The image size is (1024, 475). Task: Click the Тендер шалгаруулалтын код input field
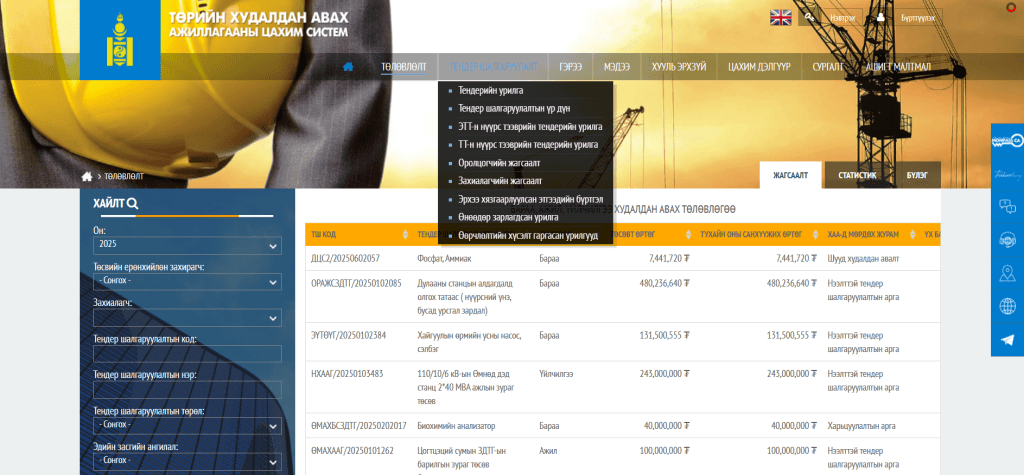point(187,354)
